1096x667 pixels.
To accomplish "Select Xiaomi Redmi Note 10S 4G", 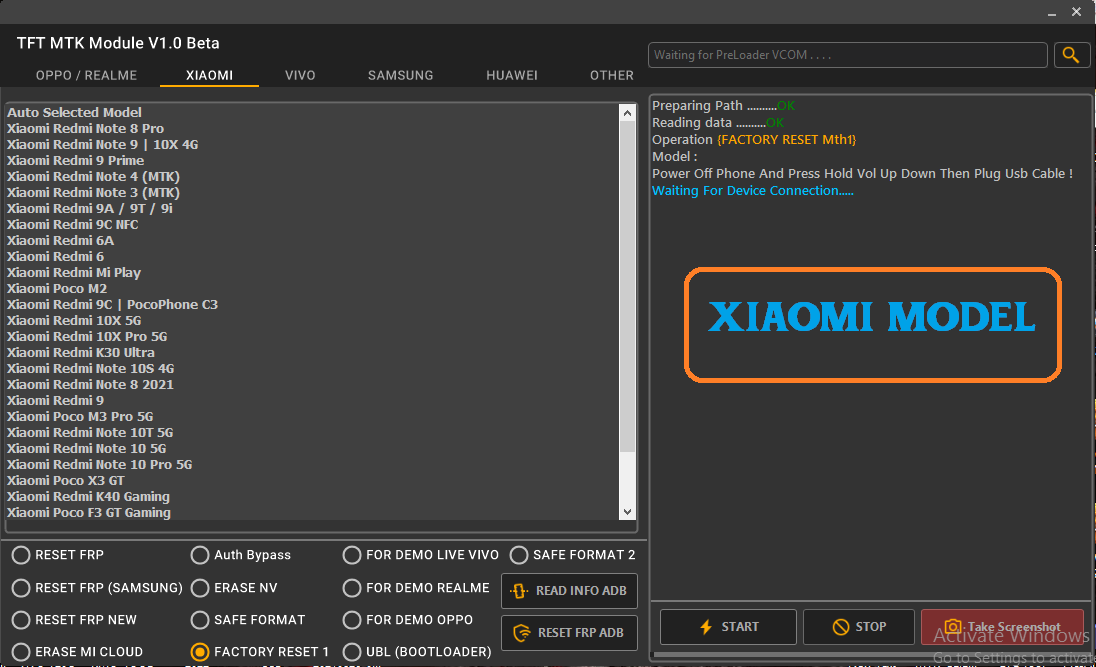I will coord(91,368).
